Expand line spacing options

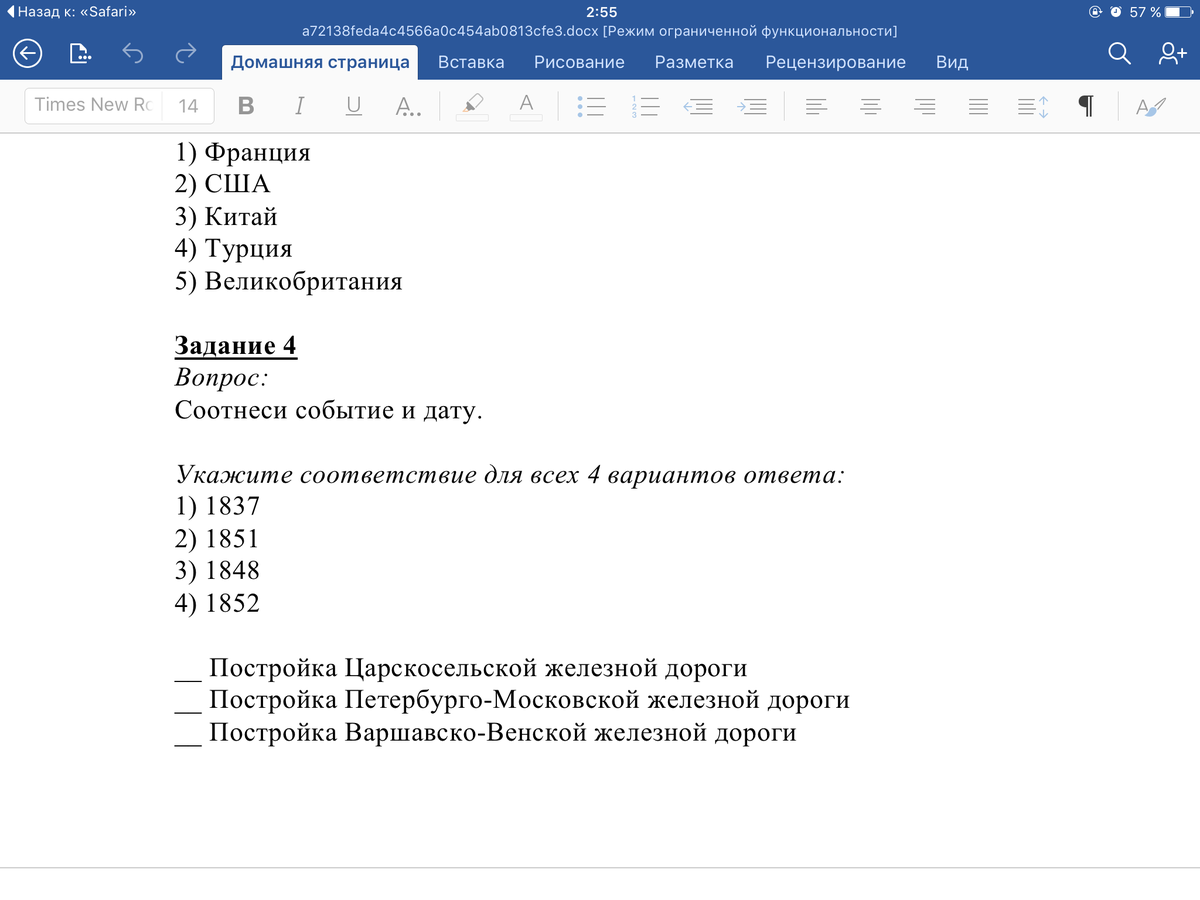(1032, 106)
